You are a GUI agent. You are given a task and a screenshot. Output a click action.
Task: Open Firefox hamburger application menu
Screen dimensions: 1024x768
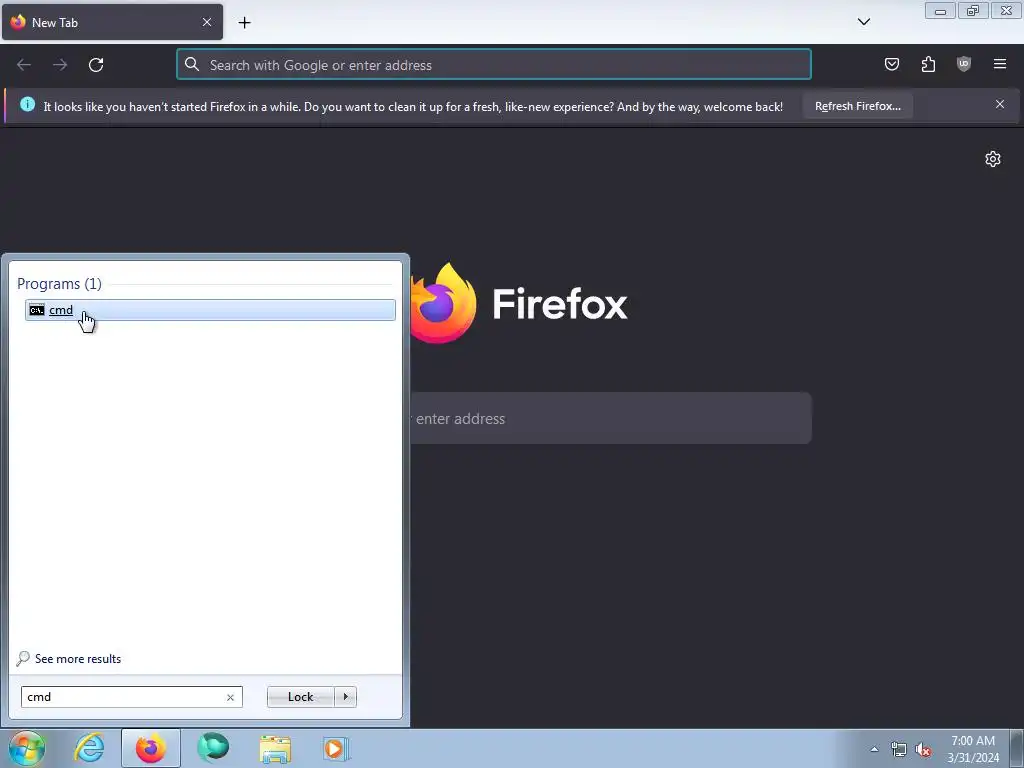click(x=1000, y=64)
